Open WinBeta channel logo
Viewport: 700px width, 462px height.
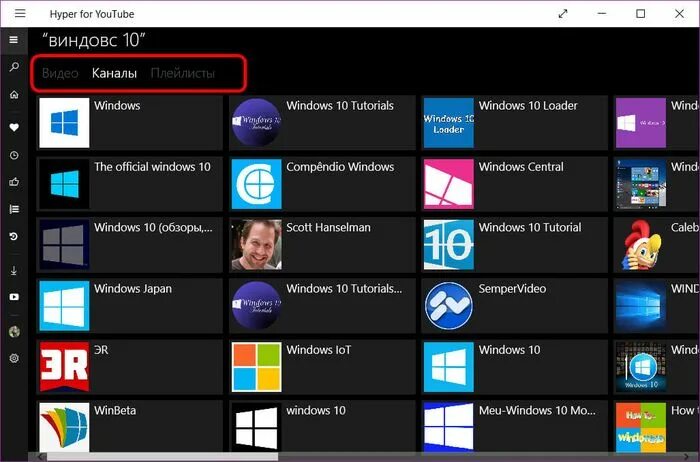pyautogui.click(x=64, y=427)
